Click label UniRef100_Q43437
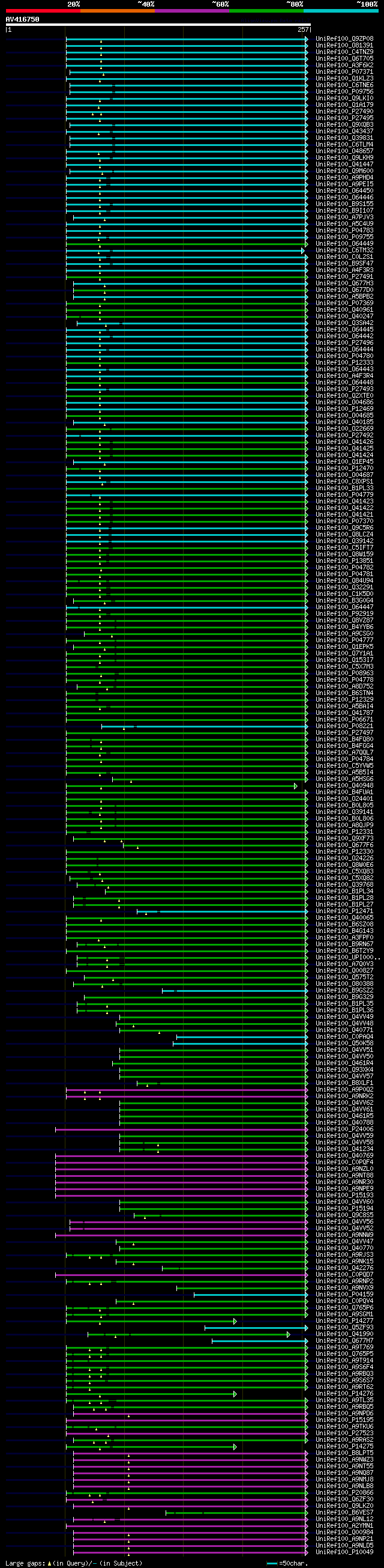This screenshot has width=384, height=1568. click(344, 132)
